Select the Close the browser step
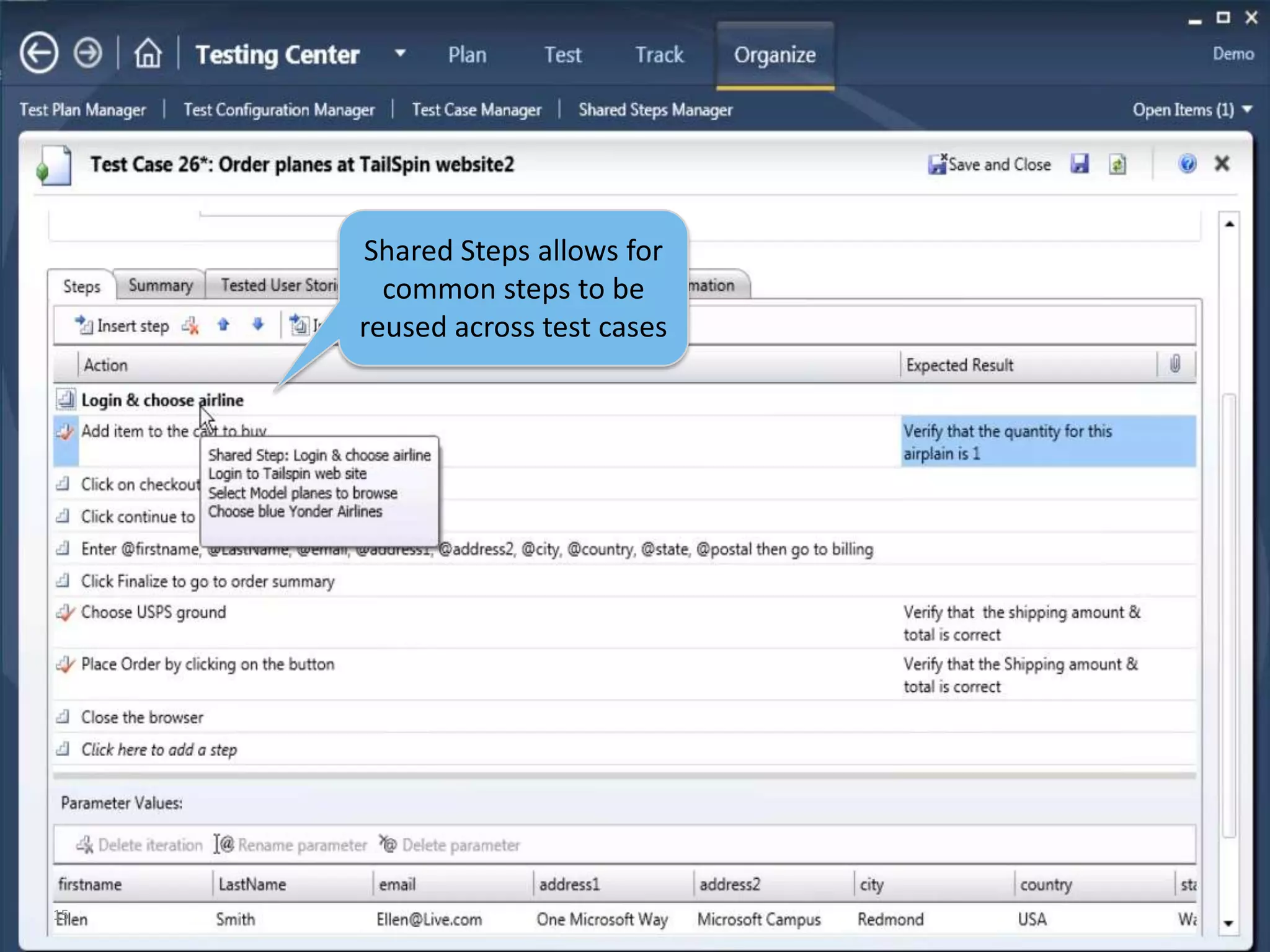The image size is (1270, 952). click(x=142, y=717)
